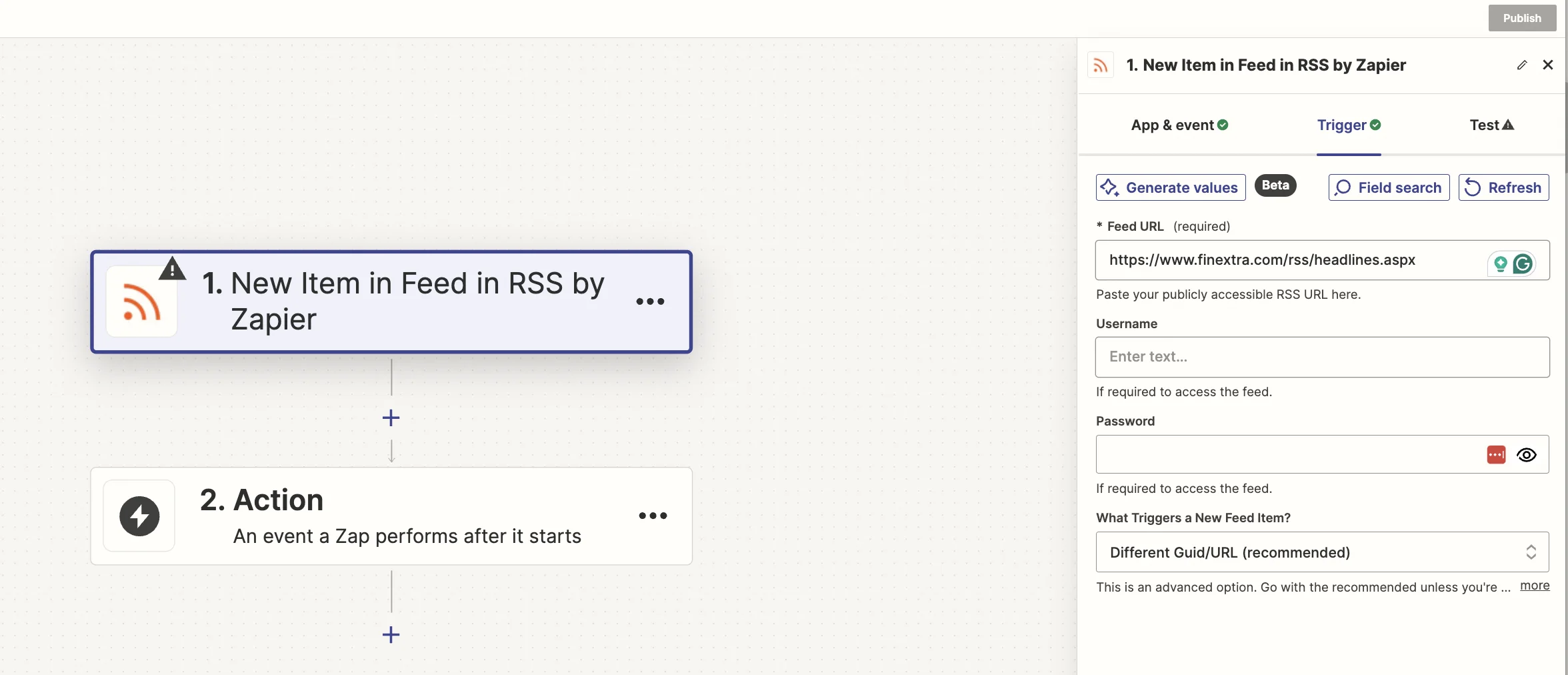Click into the Feed URL field

tap(1322, 260)
